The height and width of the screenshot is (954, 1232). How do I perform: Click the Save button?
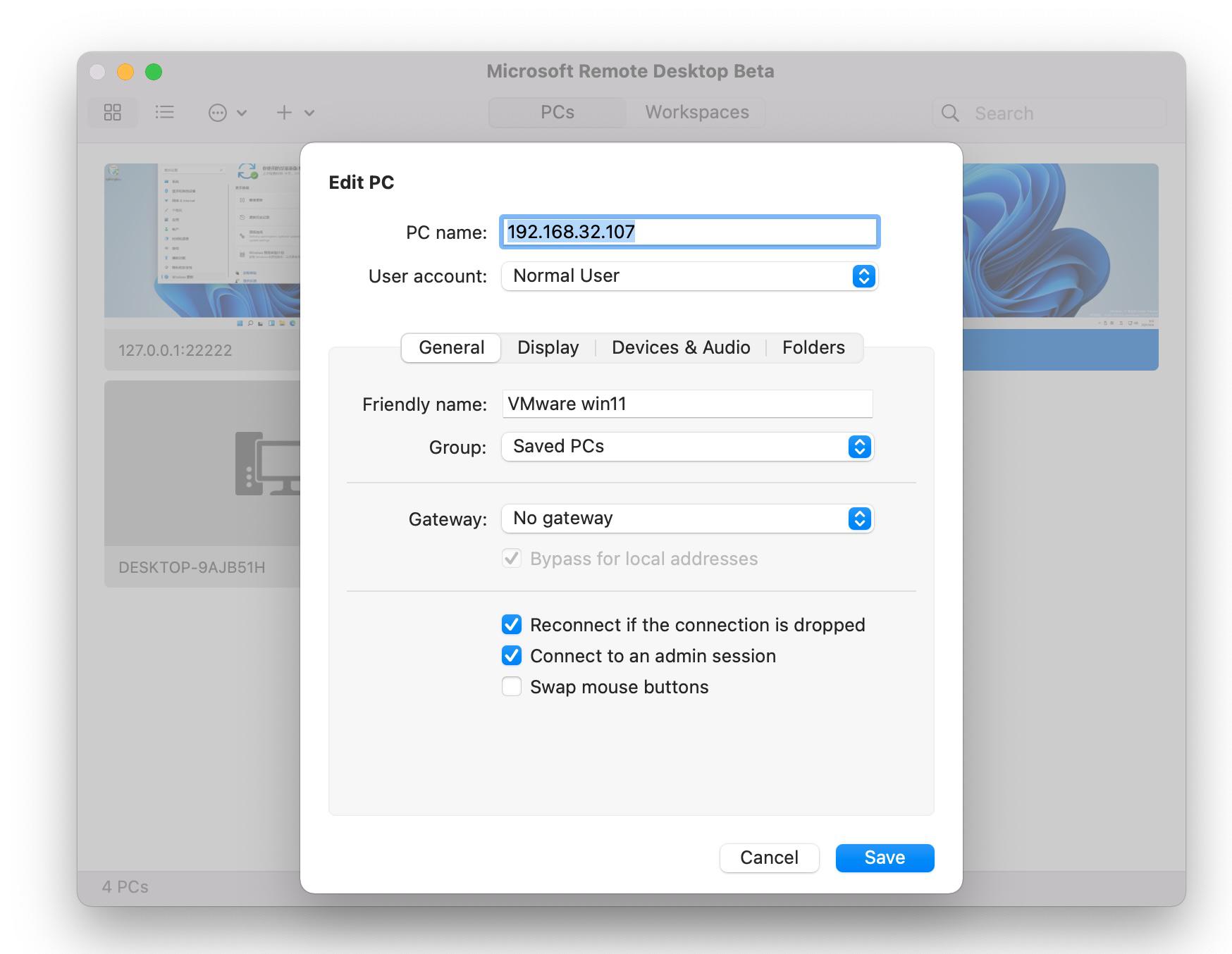[885, 857]
